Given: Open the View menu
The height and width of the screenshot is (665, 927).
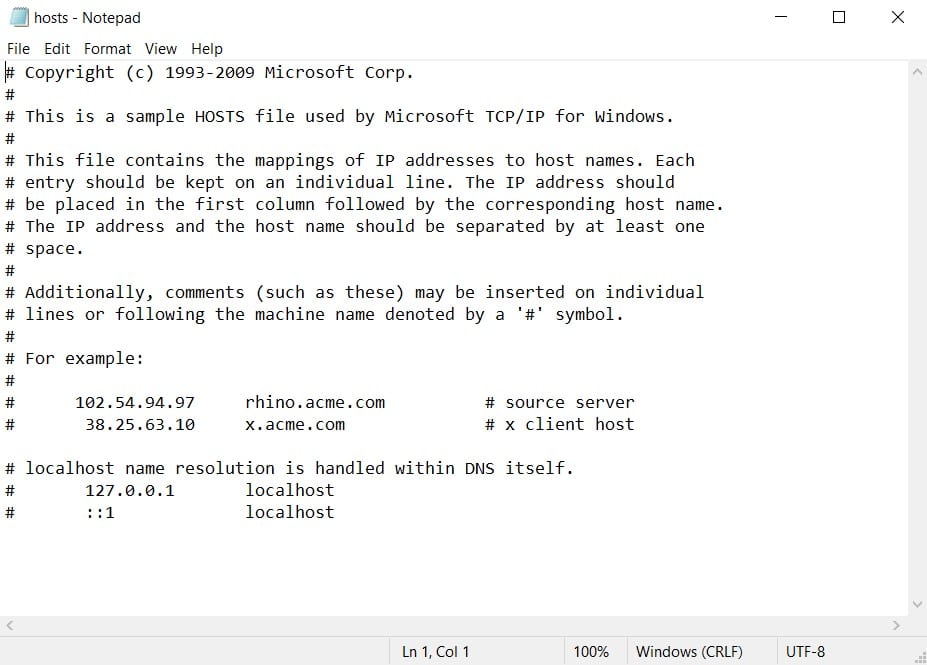Looking at the screenshot, I should pos(160,48).
